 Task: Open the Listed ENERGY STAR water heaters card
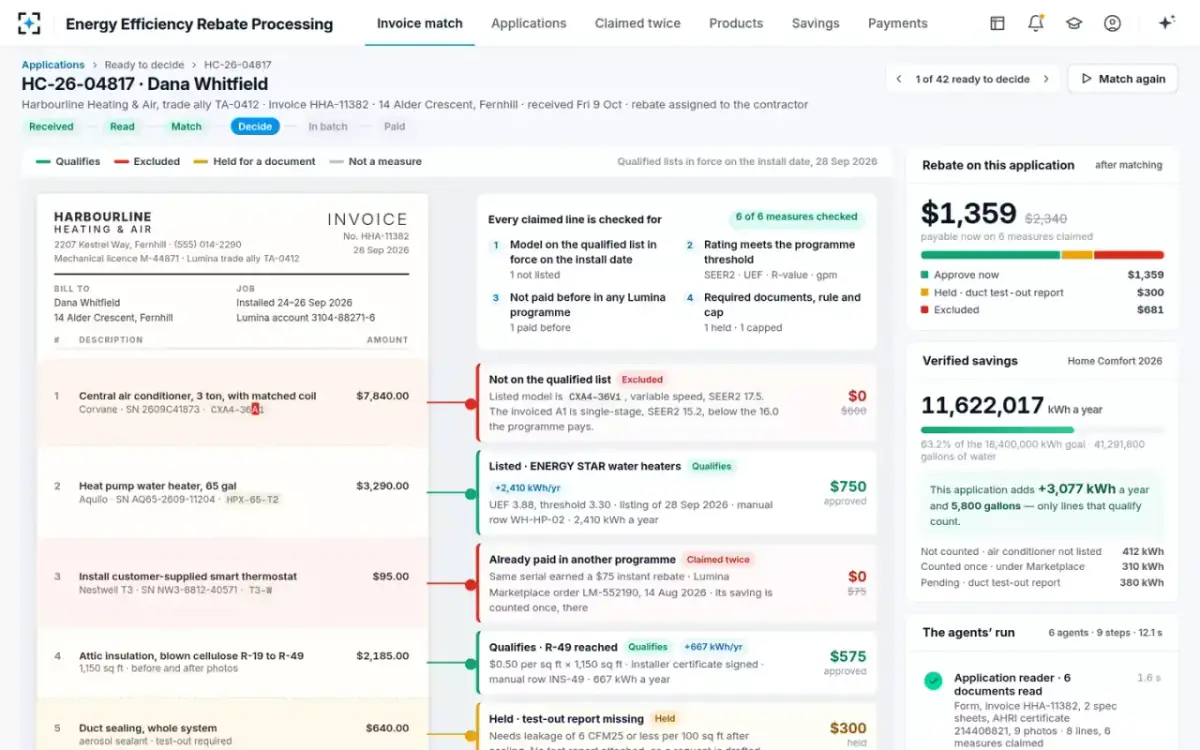click(x=677, y=493)
